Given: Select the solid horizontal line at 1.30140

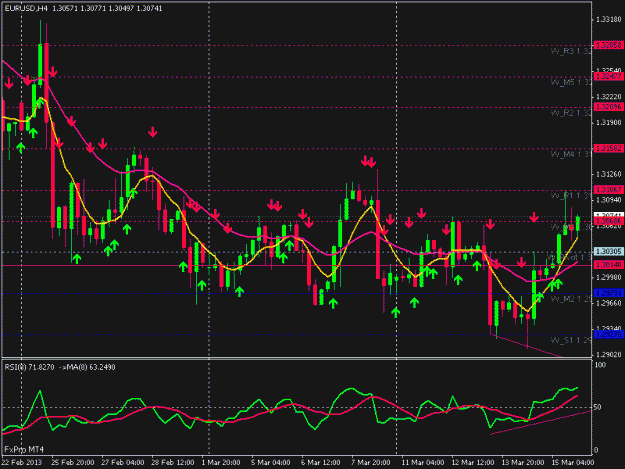Looking at the screenshot, I should pyautogui.click(x=297, y=265).
